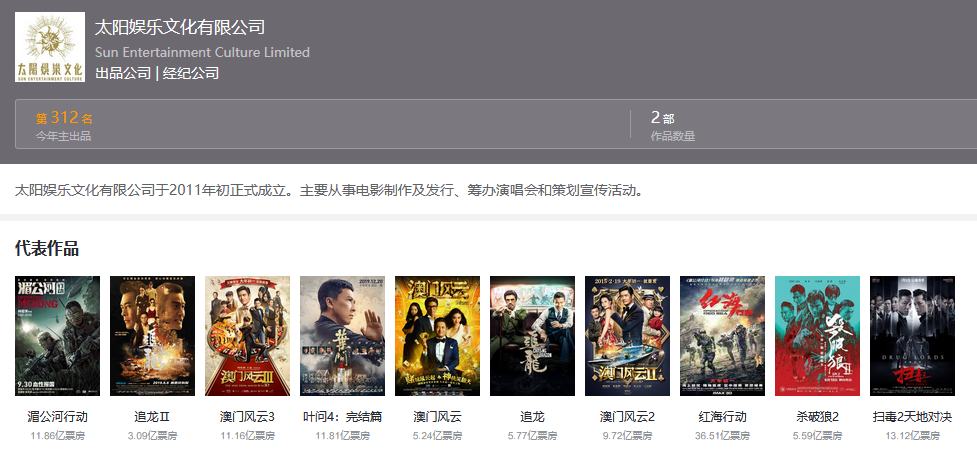Viewport: 977px width, 458px height.
Task: Click the 今年主出品 label
Action: tap(63, 136)
